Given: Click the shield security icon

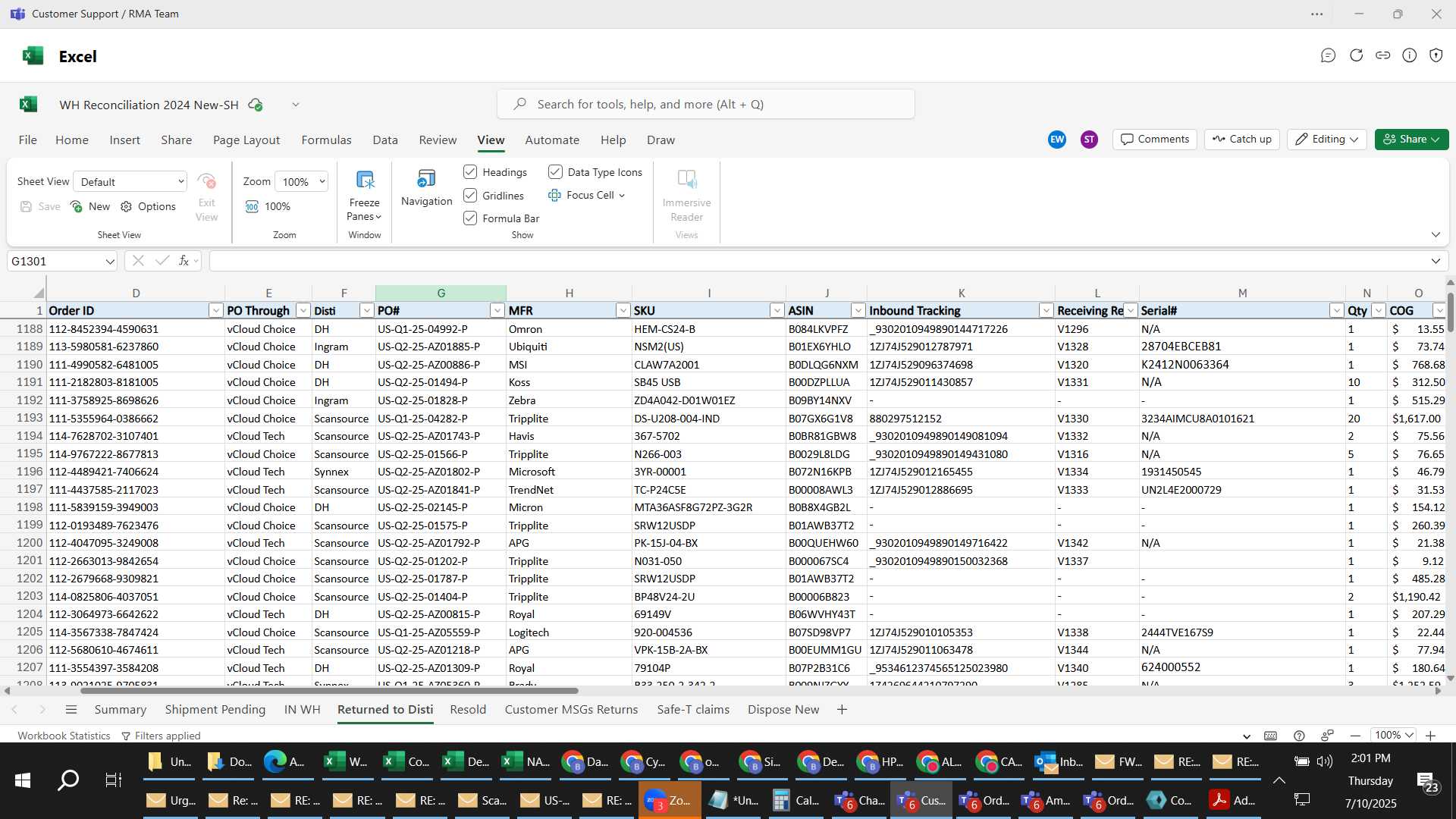Looking at the screenshot, I should click(x=1436, y=55).
